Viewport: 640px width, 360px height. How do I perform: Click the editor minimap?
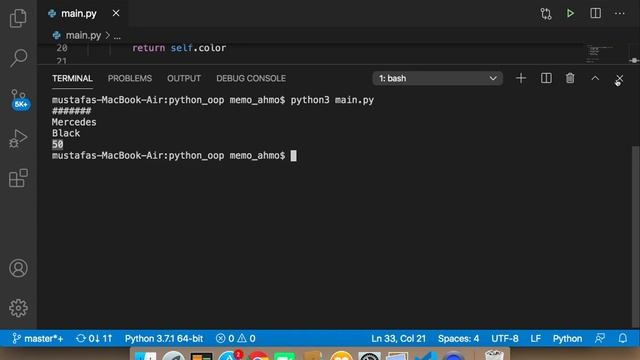click(x=600, y=54)
